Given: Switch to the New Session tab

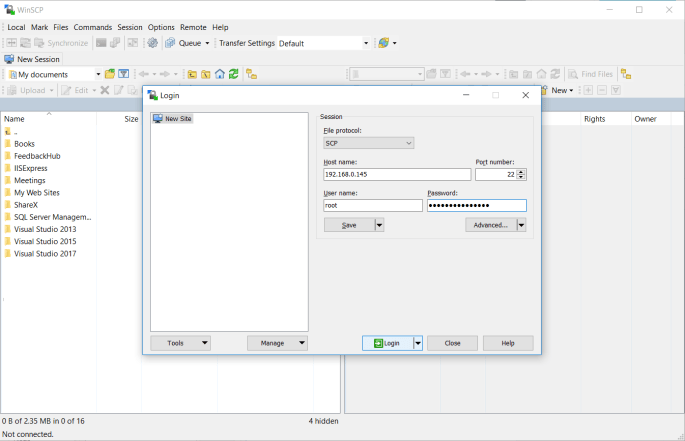Looking at the screenshot, I should coord(32,59).
